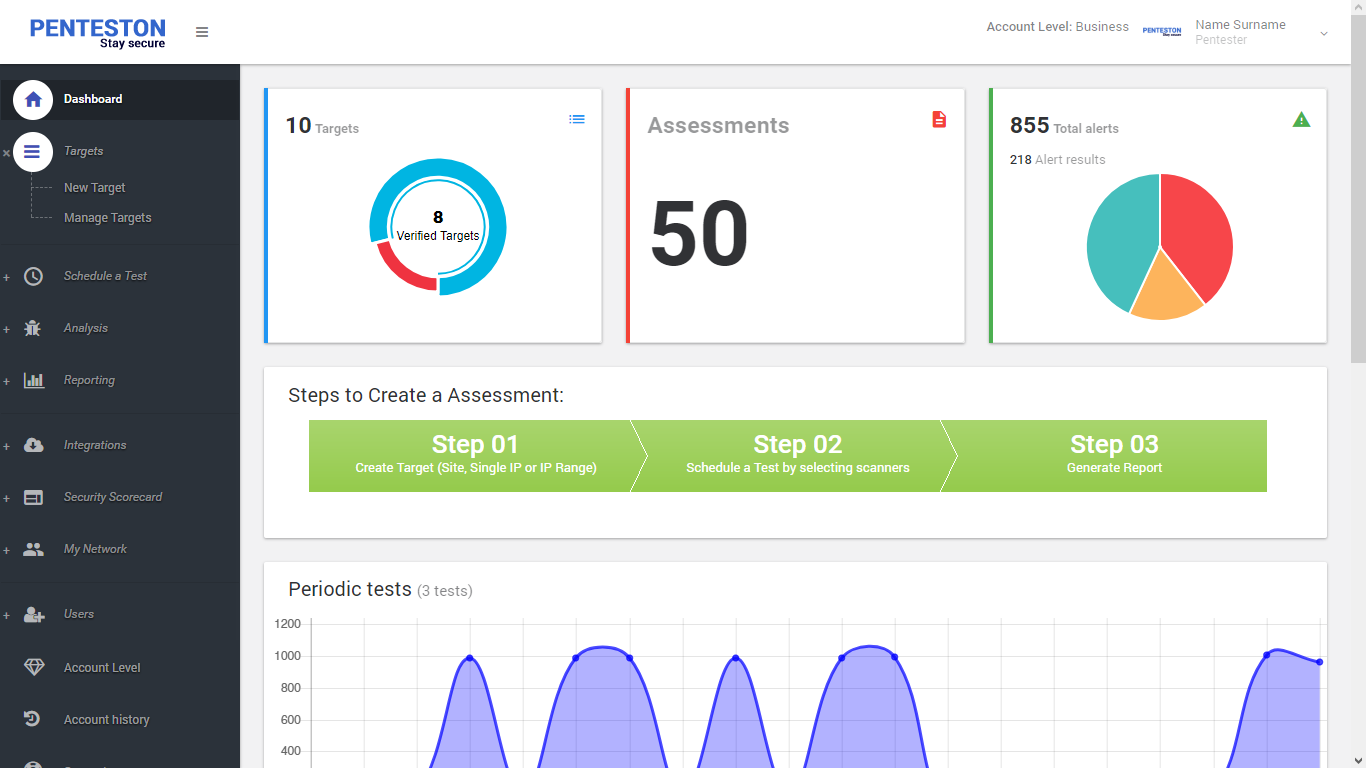Expand the Users menu plus sign

tap(6, 615)
